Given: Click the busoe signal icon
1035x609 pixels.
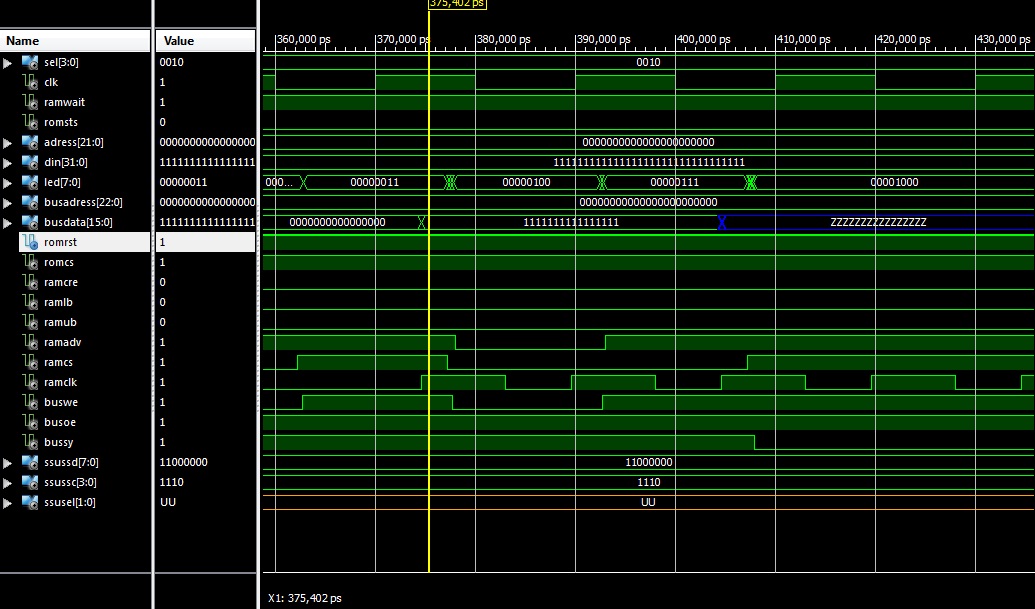Looking at the screenshot, I should coord(30,422).
